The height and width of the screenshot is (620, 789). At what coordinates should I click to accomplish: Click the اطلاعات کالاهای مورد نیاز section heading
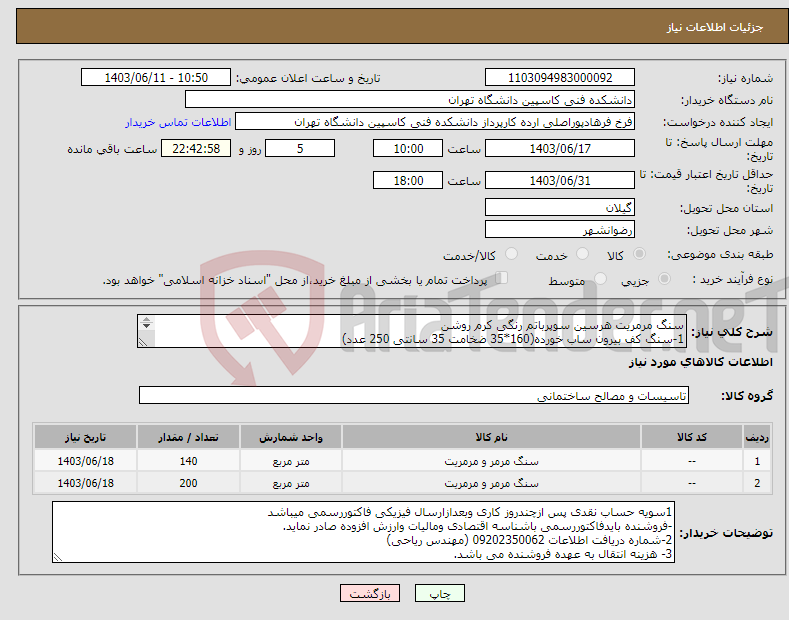[x=700, y=362]
